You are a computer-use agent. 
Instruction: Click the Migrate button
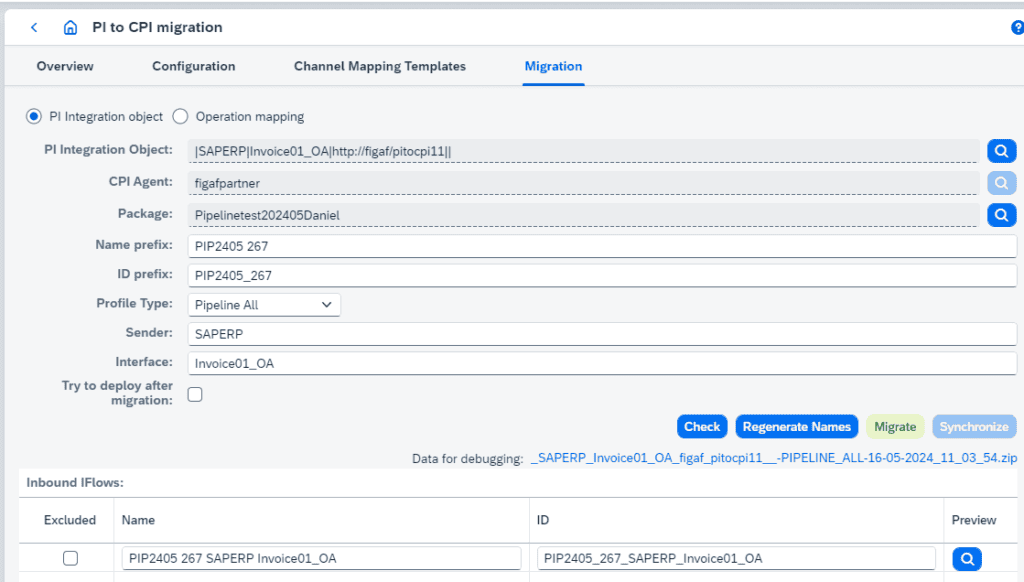point(895,427)
